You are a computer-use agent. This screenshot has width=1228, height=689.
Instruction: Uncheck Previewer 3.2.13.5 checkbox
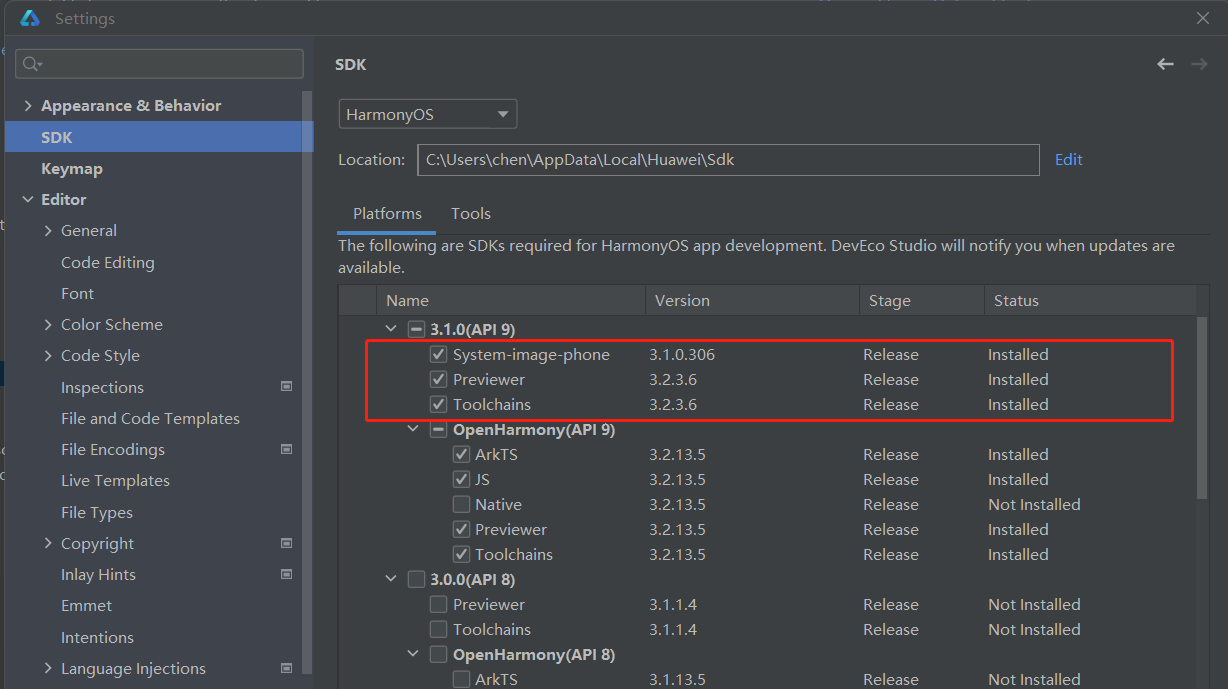461,529
